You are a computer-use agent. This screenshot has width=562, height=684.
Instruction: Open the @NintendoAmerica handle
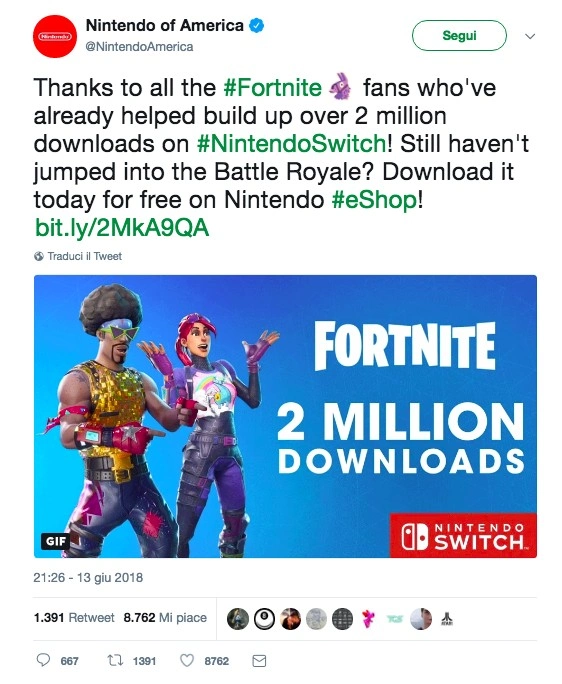140,47
